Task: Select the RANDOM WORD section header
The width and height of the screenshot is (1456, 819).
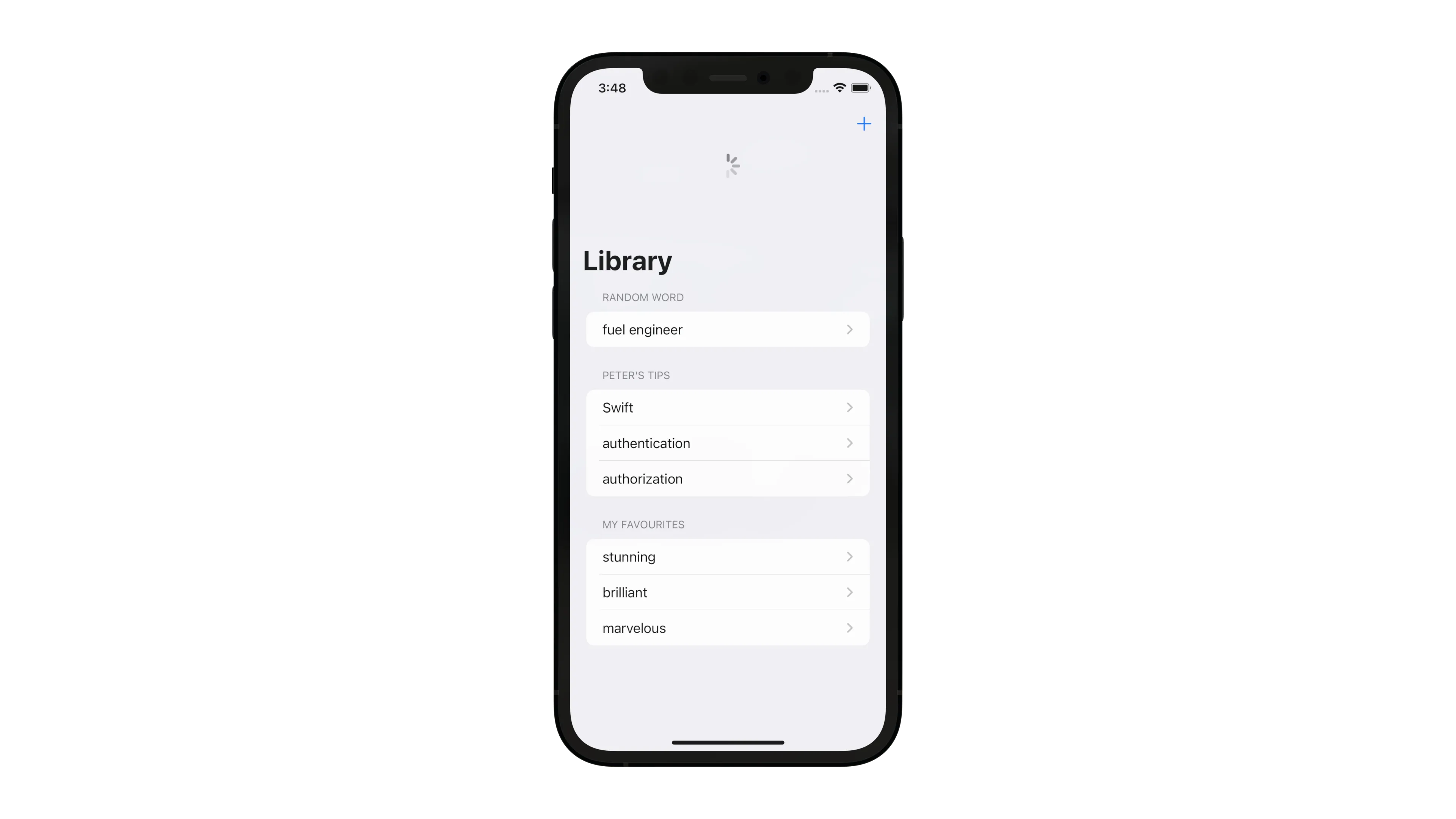Action: point(642,297)
